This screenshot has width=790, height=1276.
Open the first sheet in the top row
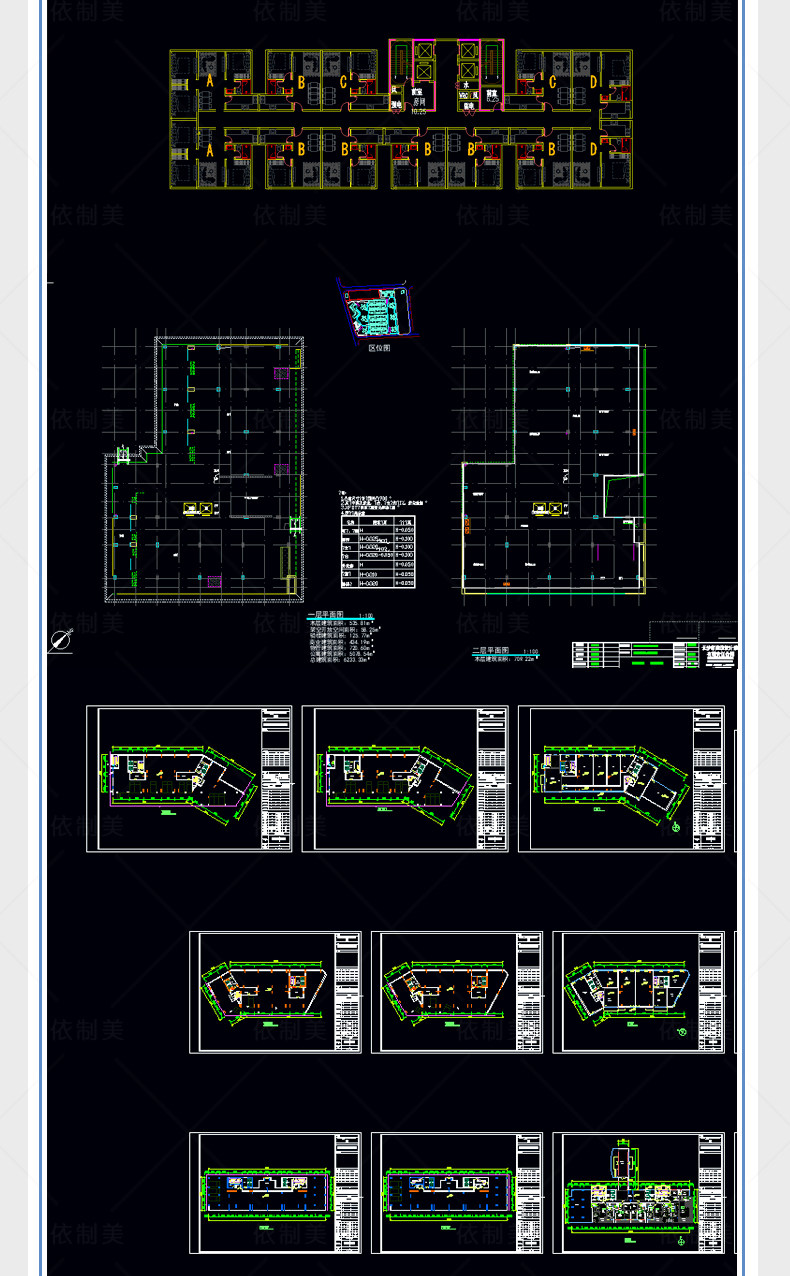point(189,779)
